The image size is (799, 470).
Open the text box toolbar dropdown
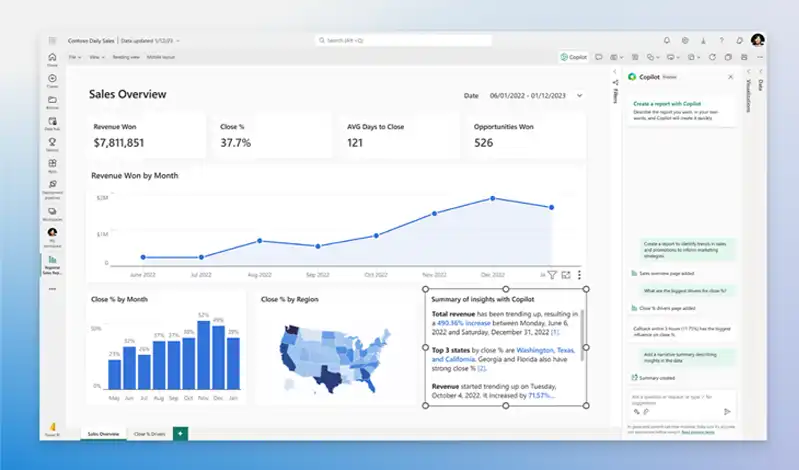(x=617, y=57)
